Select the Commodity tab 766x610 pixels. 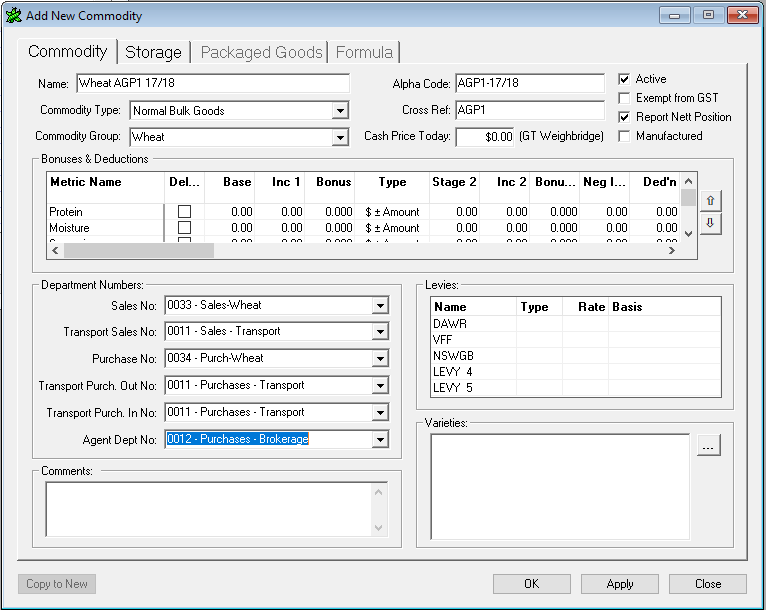(67, 52)
